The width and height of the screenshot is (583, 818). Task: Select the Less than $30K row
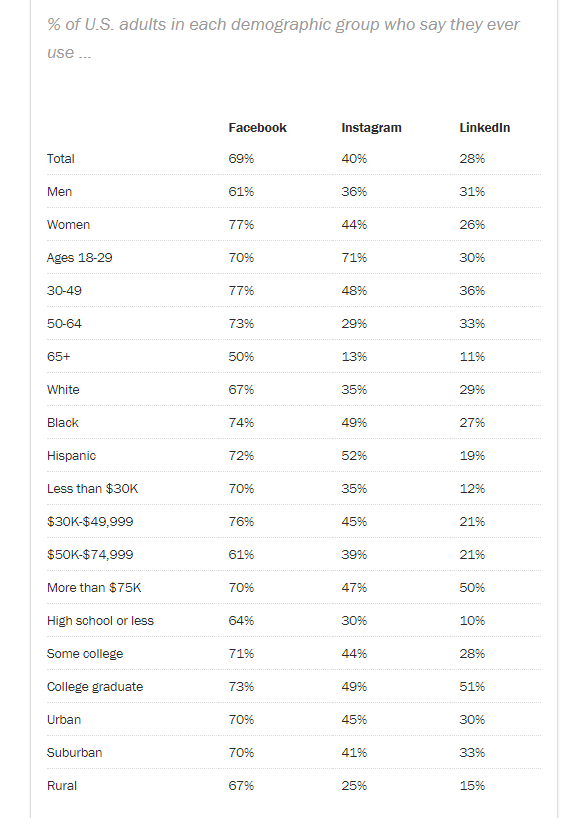pyautogui.click(x=294, y=489)
